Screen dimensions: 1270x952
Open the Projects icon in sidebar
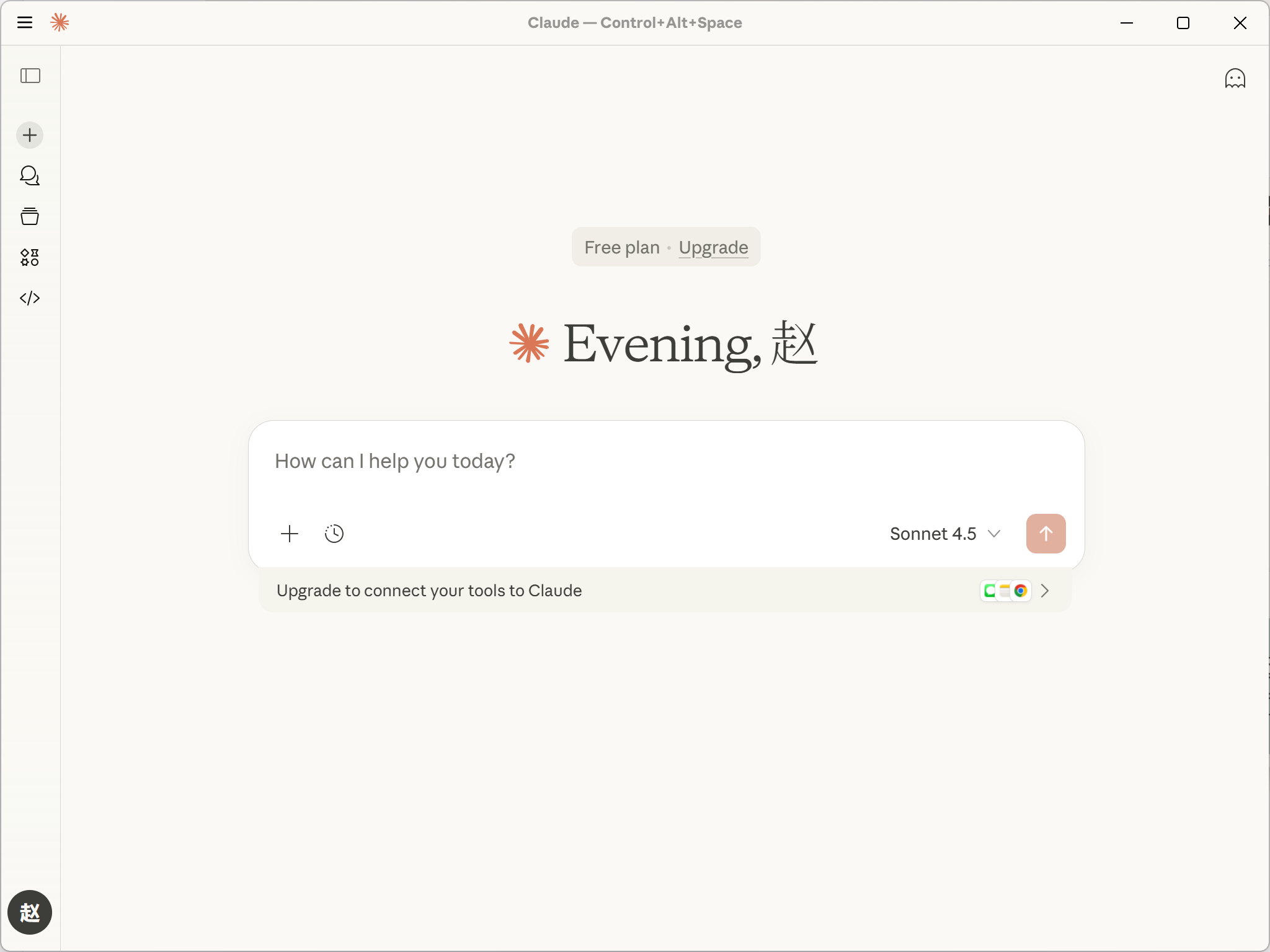30,216
